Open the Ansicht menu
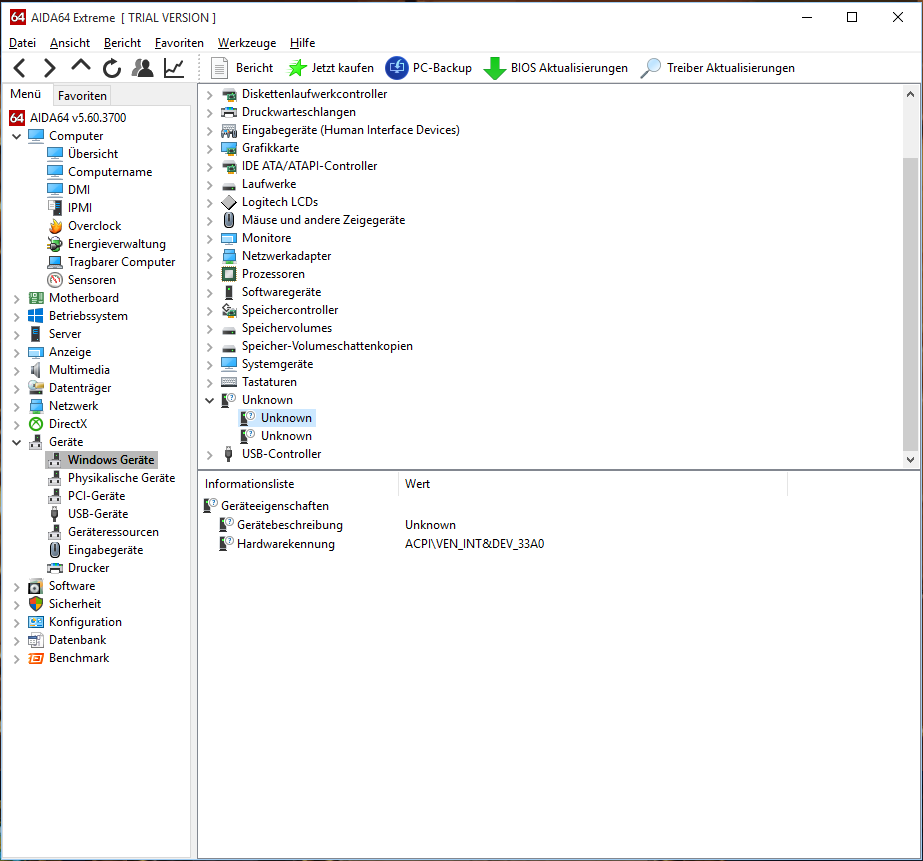The height and width of the screenshot is (861, 923). (70, 43)
